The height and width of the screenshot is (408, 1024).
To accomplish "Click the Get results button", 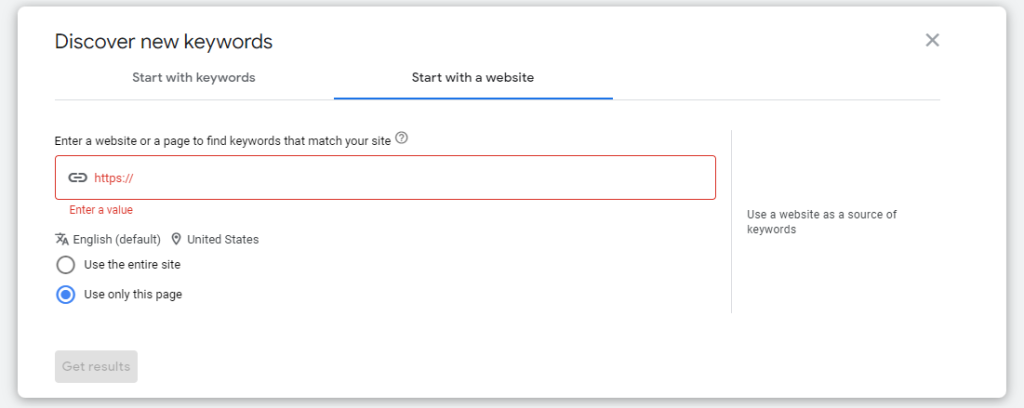I will [x=96, y=366].
